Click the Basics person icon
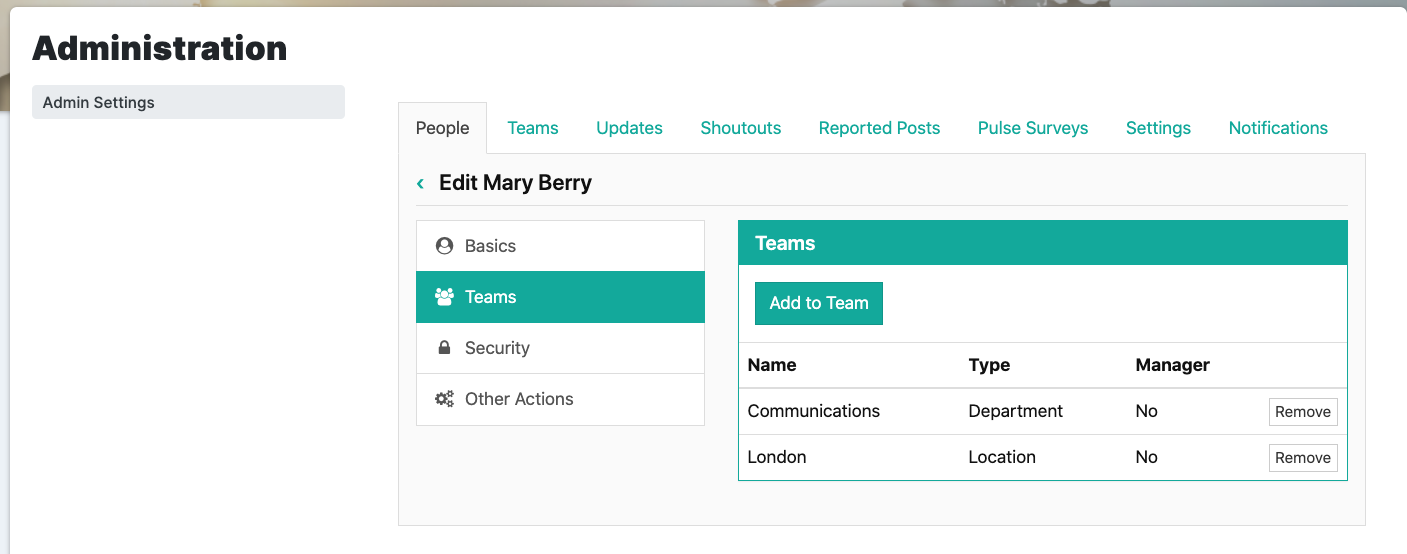Screen dimensions: 1407x554 coord(444,246)
